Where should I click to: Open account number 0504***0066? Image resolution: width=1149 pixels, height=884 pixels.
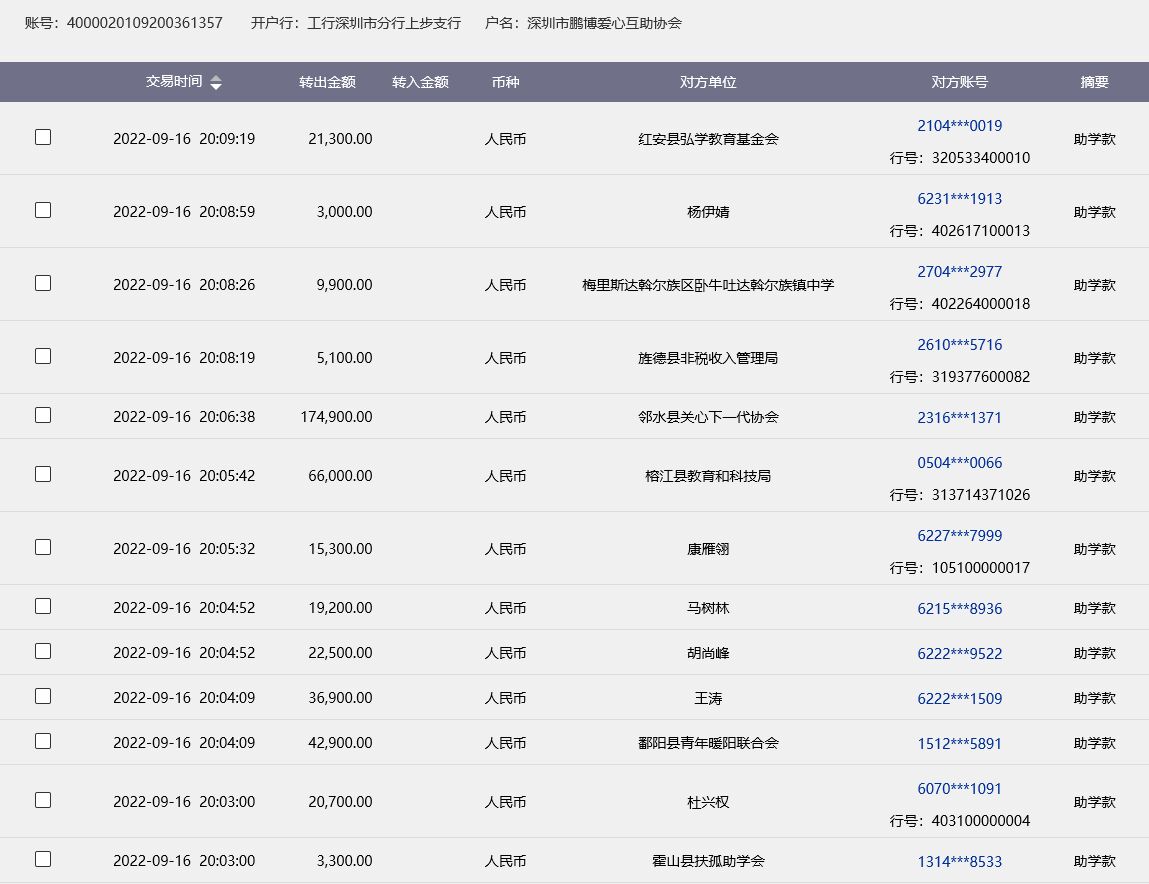(959, 463)
